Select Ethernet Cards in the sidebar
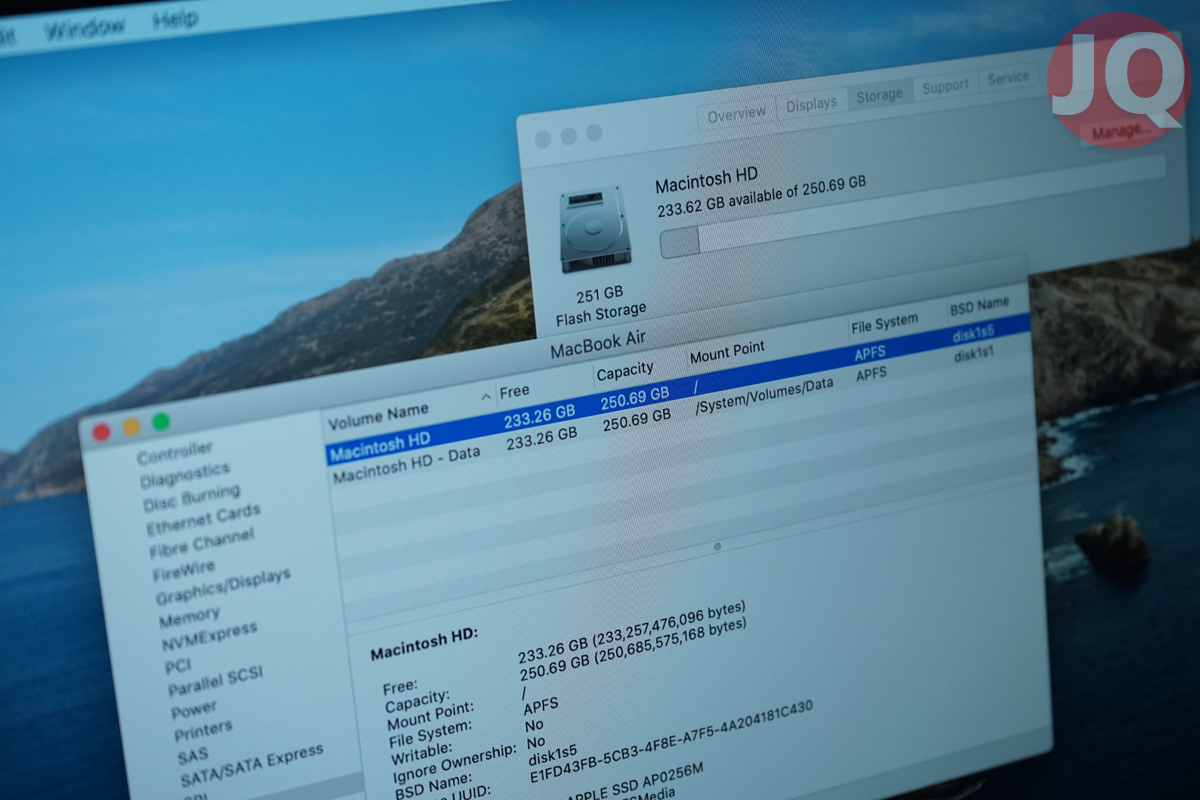This screenshot has height=800, width=1200. pos(203,519)
